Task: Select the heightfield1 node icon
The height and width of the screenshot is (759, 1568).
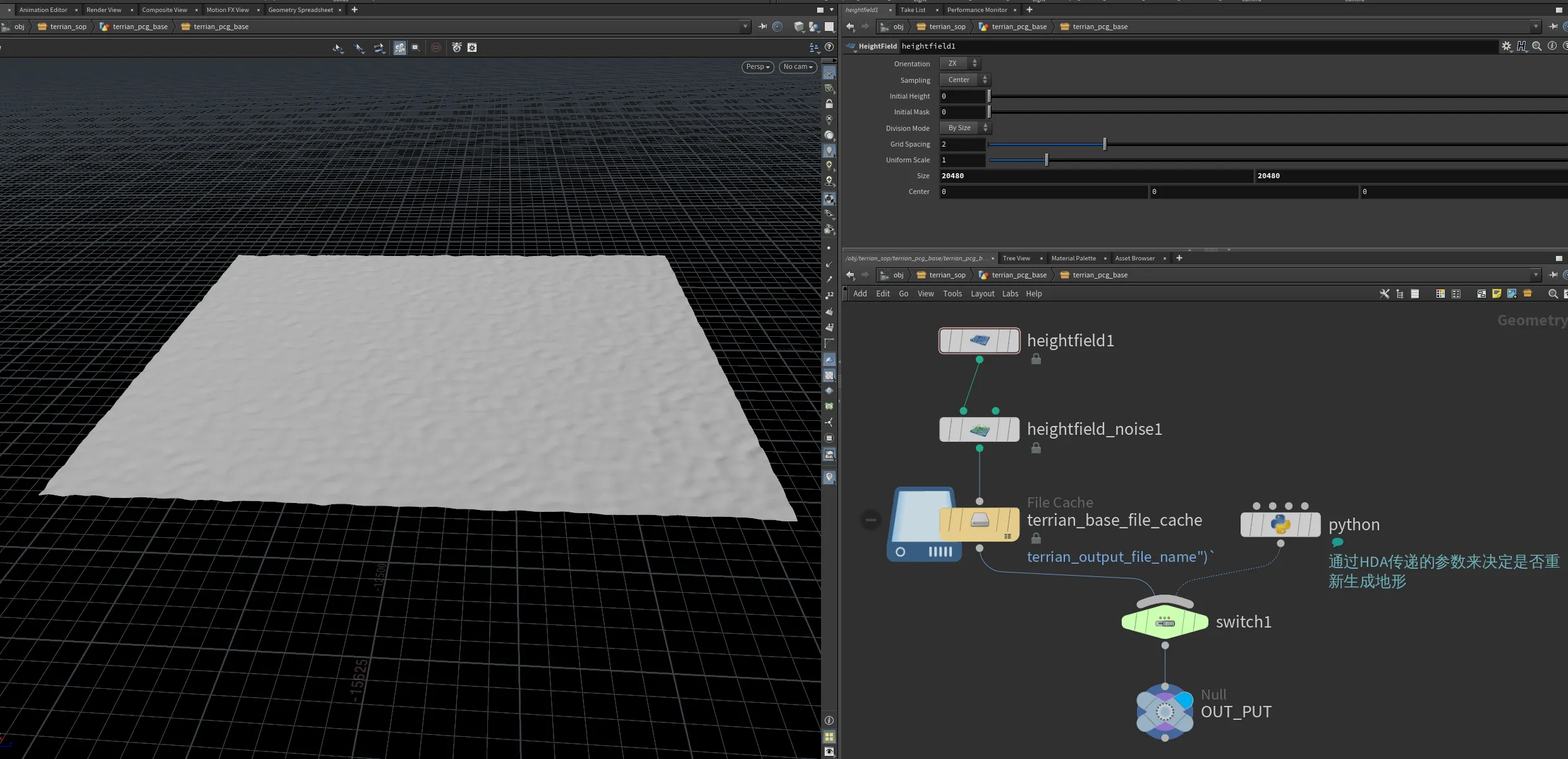Action: tap(979, 341)
